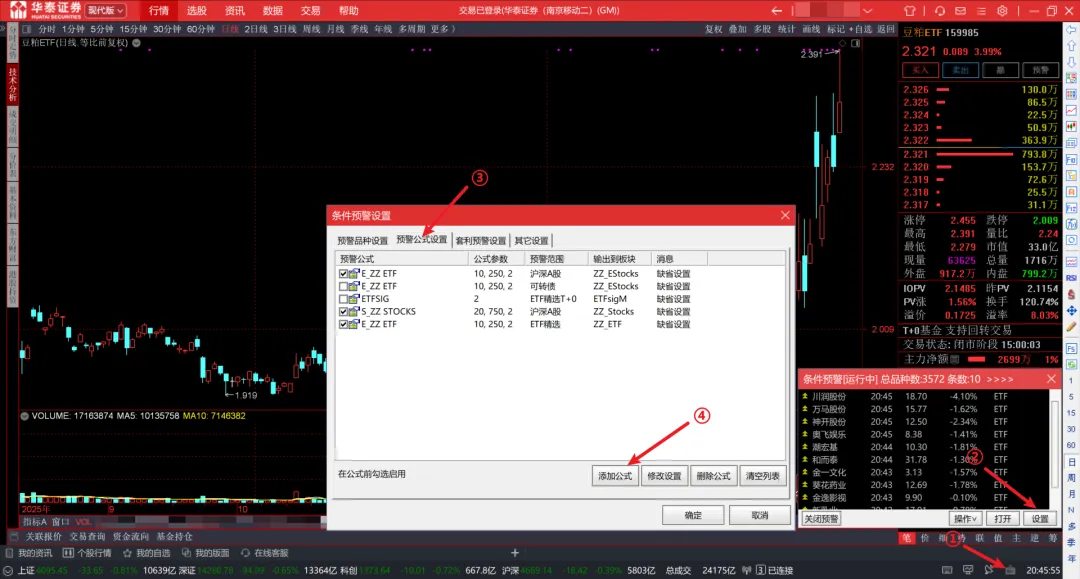Viewport: 1080px width, 579px height.
Task: Select 60分钟 chart period
Action: 201,29
